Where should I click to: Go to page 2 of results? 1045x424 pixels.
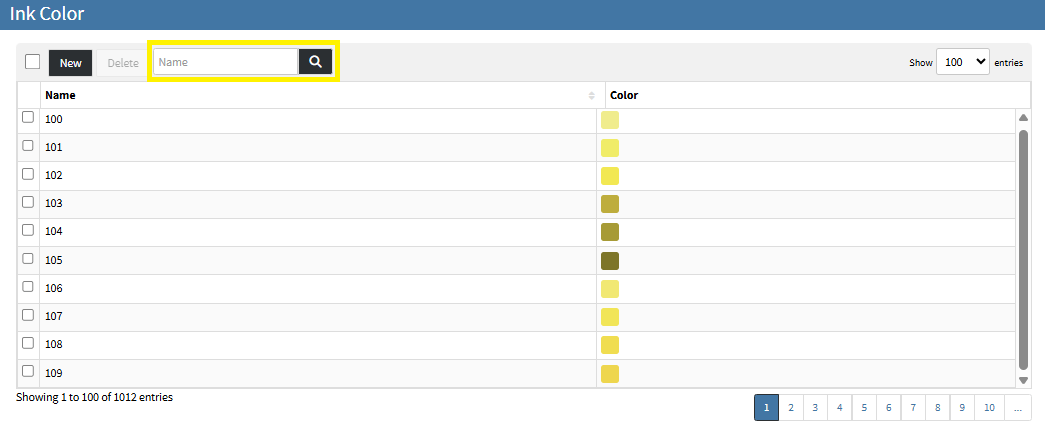(x=790, y=407)
